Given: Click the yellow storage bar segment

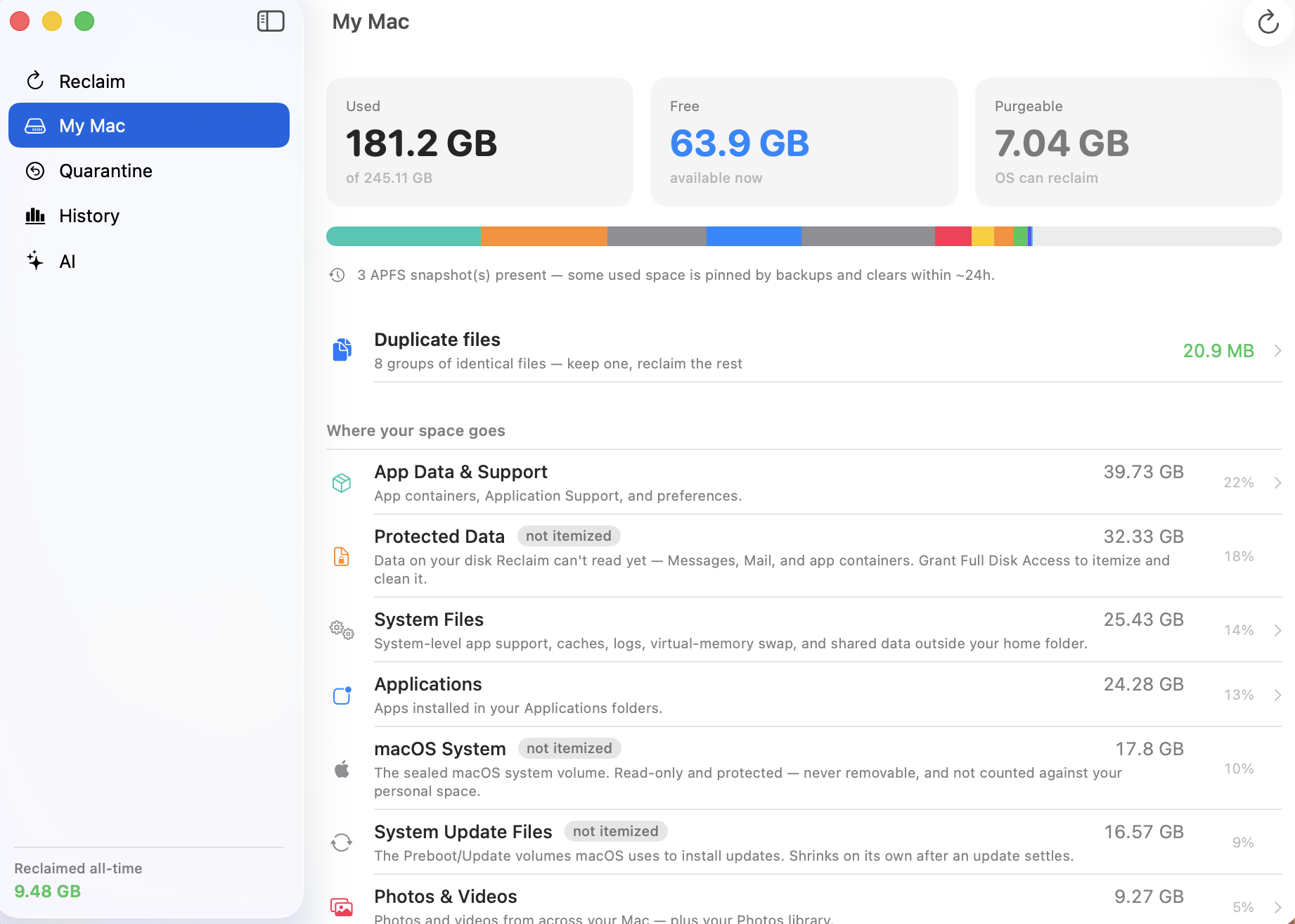Looking at the screenshot, I should coord(983,236).
